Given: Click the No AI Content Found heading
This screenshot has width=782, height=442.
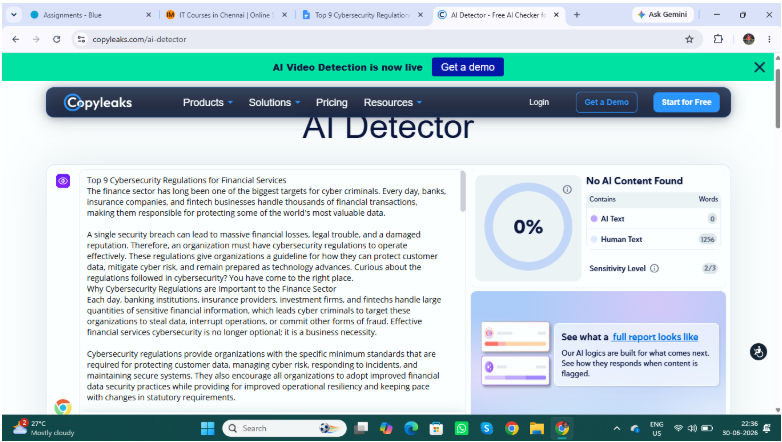Looking at the screenshot, I should click(x=634, y=181).
